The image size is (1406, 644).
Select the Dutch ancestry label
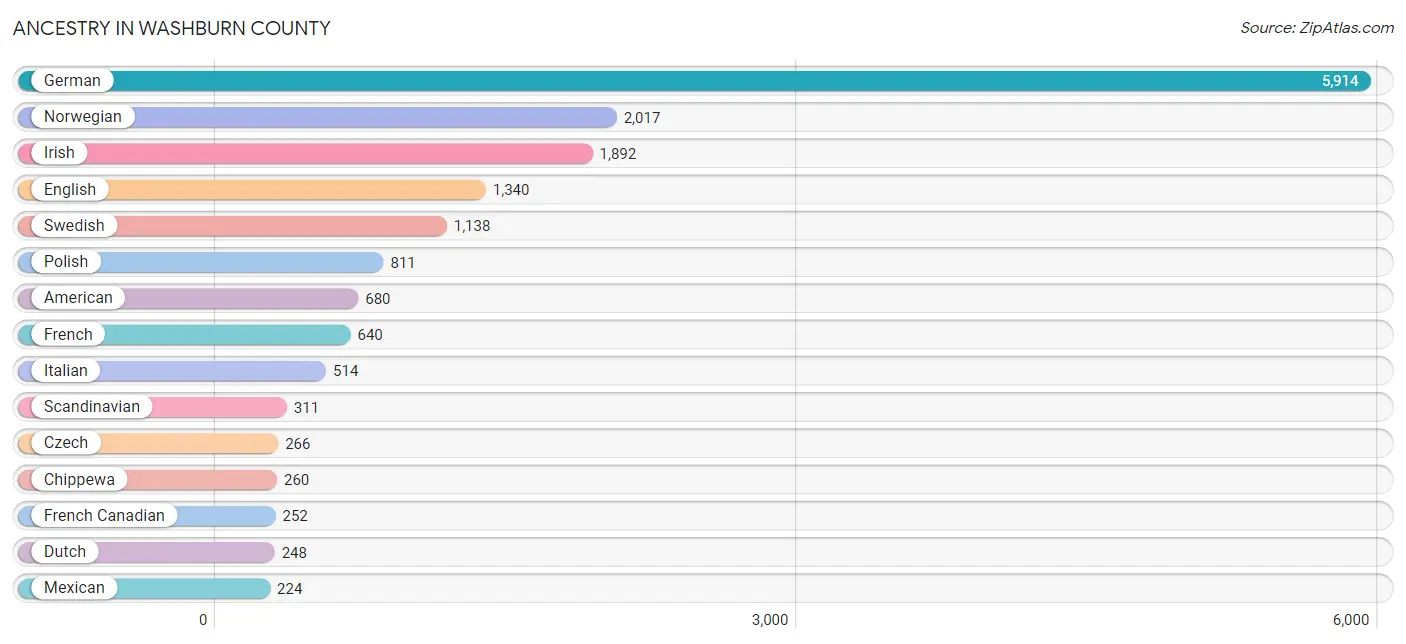tap(65, 551)
